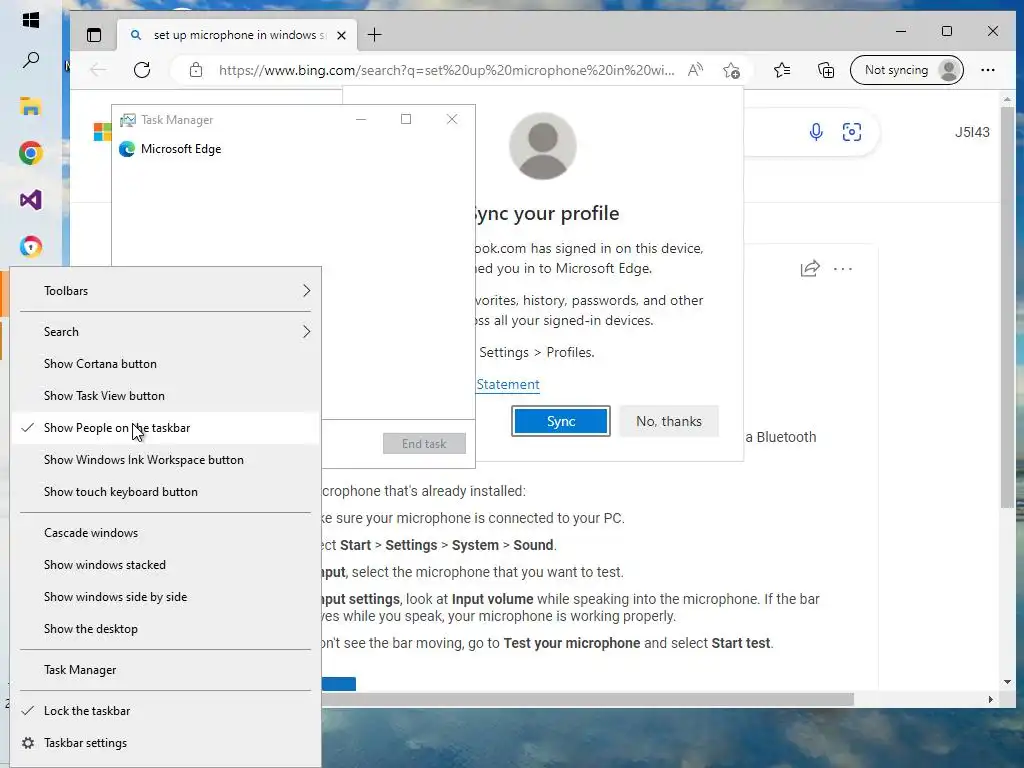Toggle Lock the taskbar option
Screen dimensions: 1024x768
[166, 711]
